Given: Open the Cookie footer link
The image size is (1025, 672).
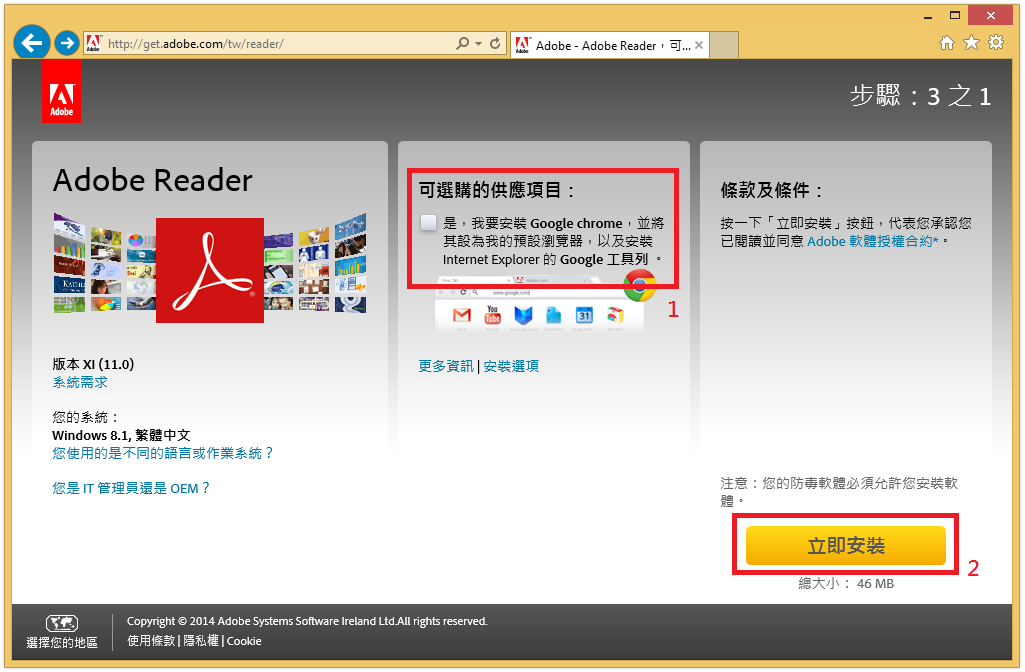Looking at the screenshot, I should pos(244,641).
